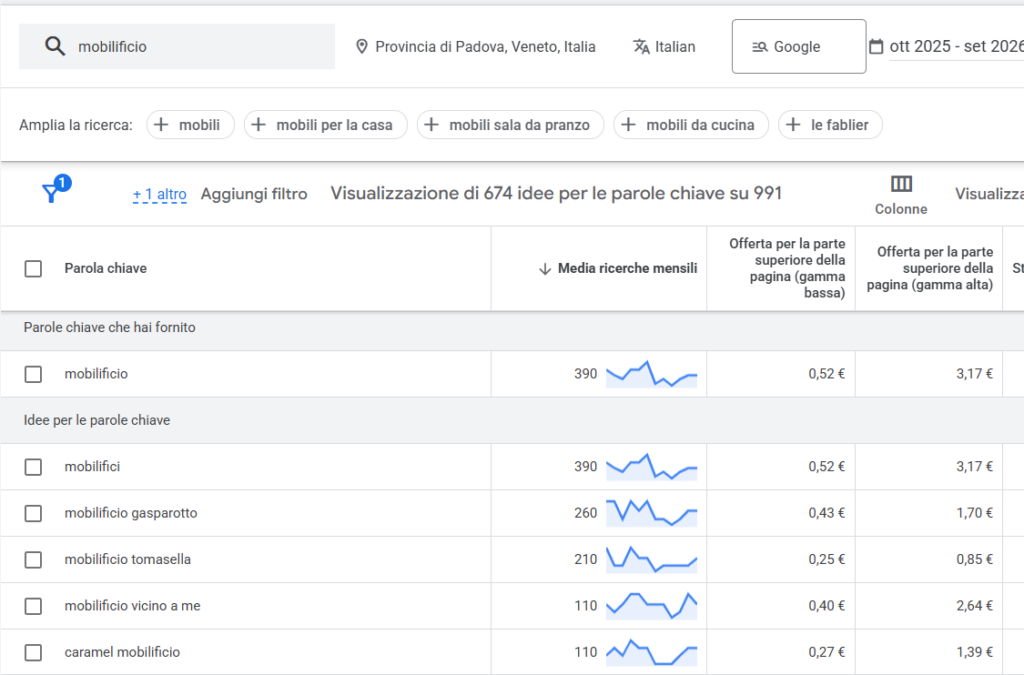Click trend chart for caramel mobilificio
The width and height of the screenshot is (1024, 675).
click(652, 652)
